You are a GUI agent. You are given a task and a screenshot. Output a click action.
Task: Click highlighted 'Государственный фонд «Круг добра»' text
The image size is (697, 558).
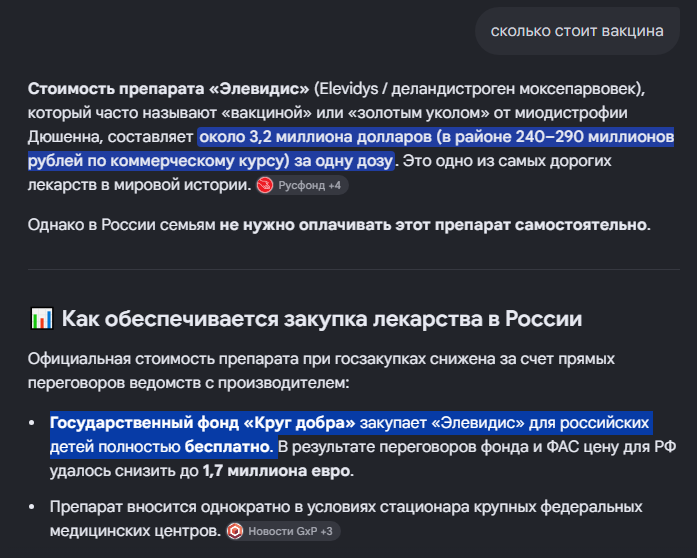(x=202, y=422)
